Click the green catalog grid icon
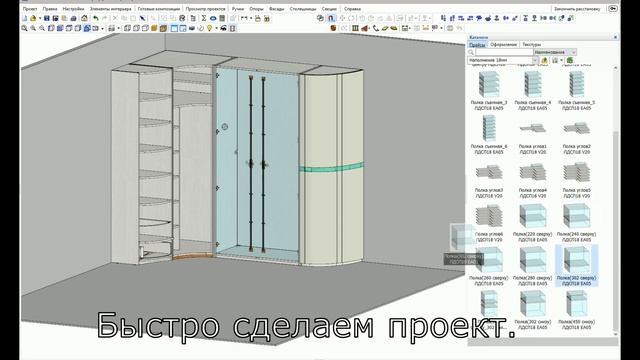This screenshot has height=360, width=640. coord(570,60)
